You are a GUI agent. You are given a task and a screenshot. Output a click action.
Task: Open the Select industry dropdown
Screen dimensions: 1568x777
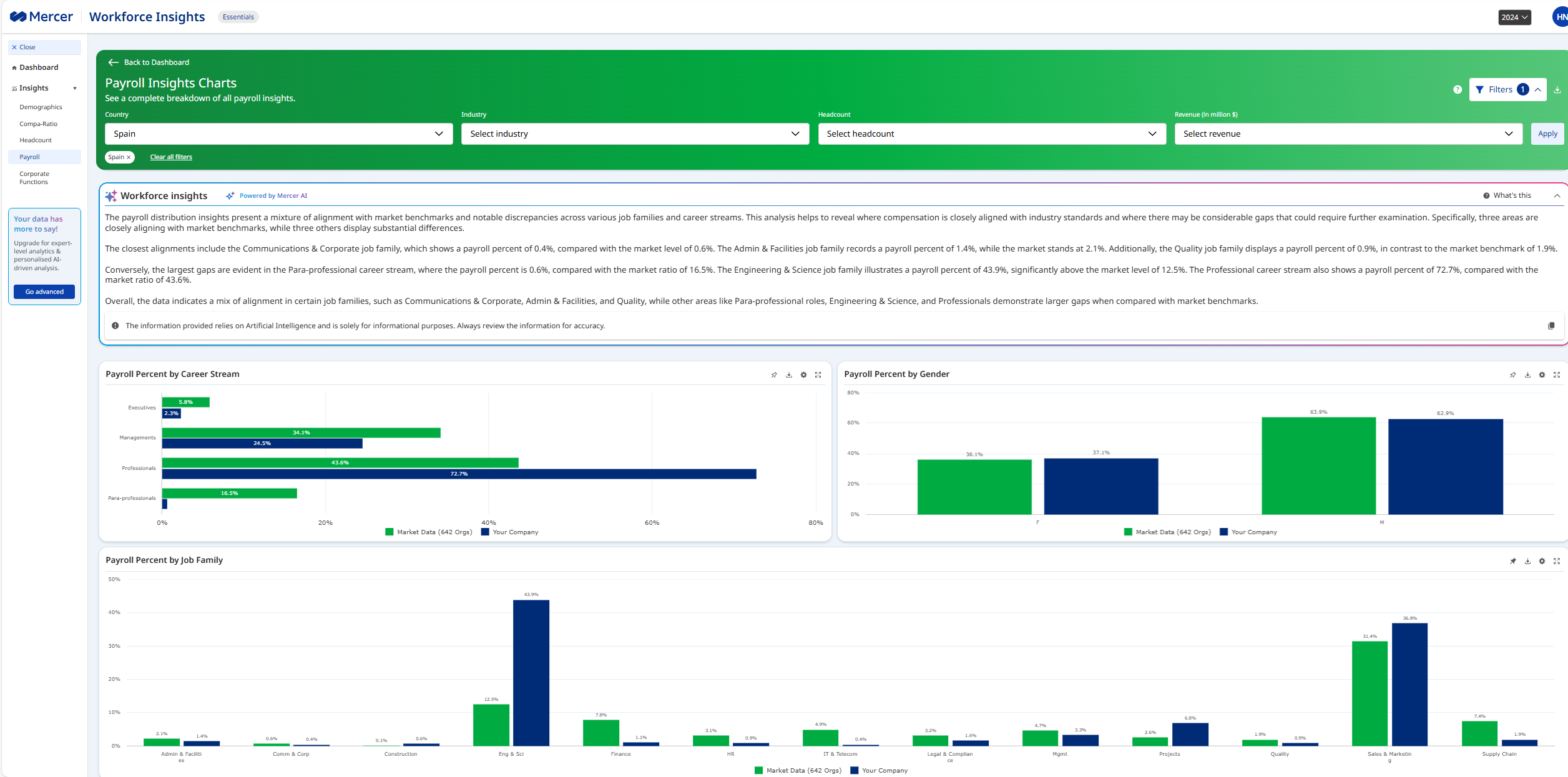click(x=635, y=134)
